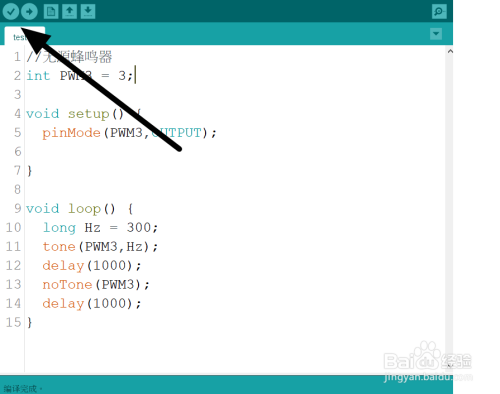Click the scrollbar up arrow

click(450, 51)
